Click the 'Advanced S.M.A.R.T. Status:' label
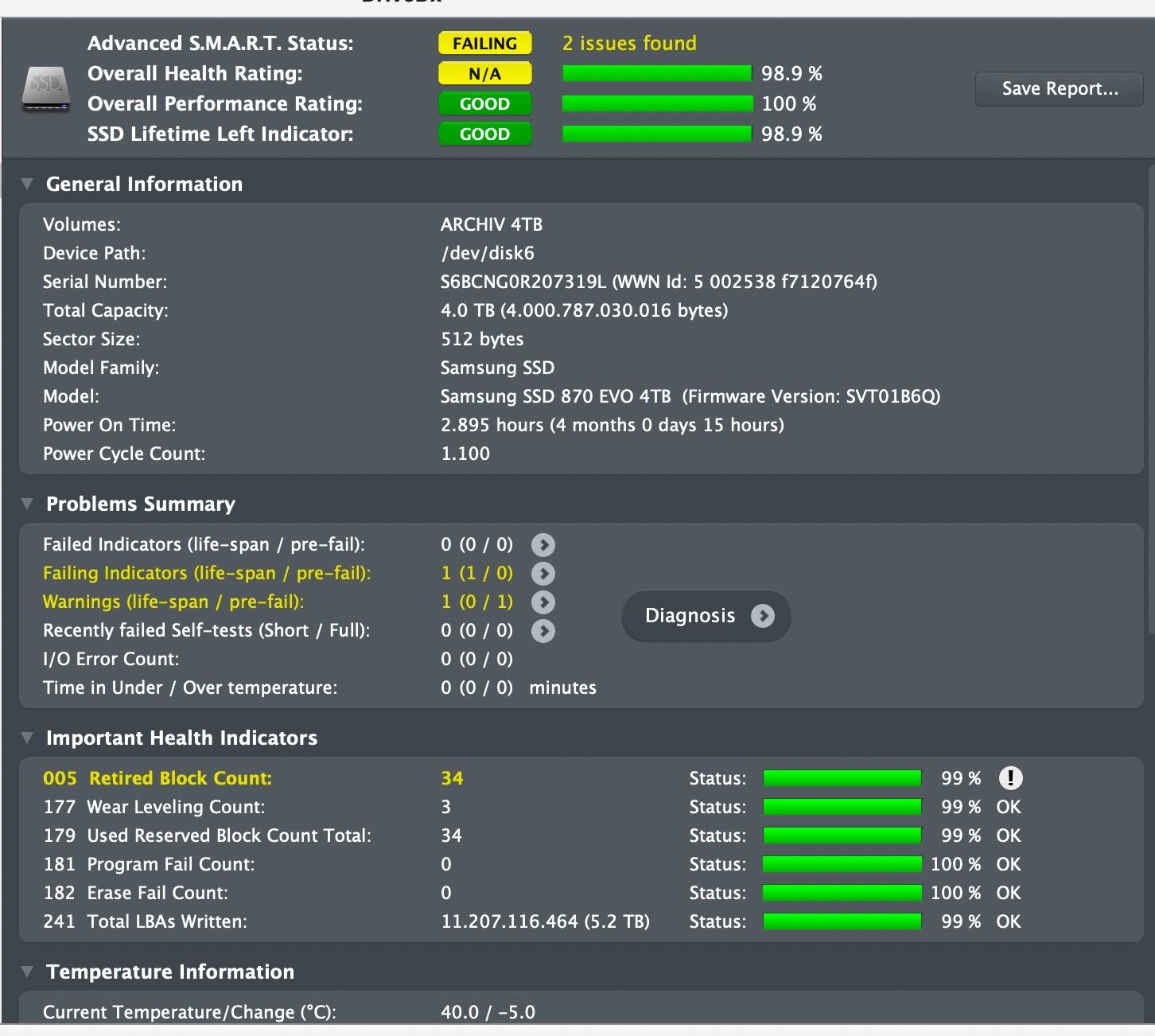1155x1036 pixels. (x=220, y=43)
